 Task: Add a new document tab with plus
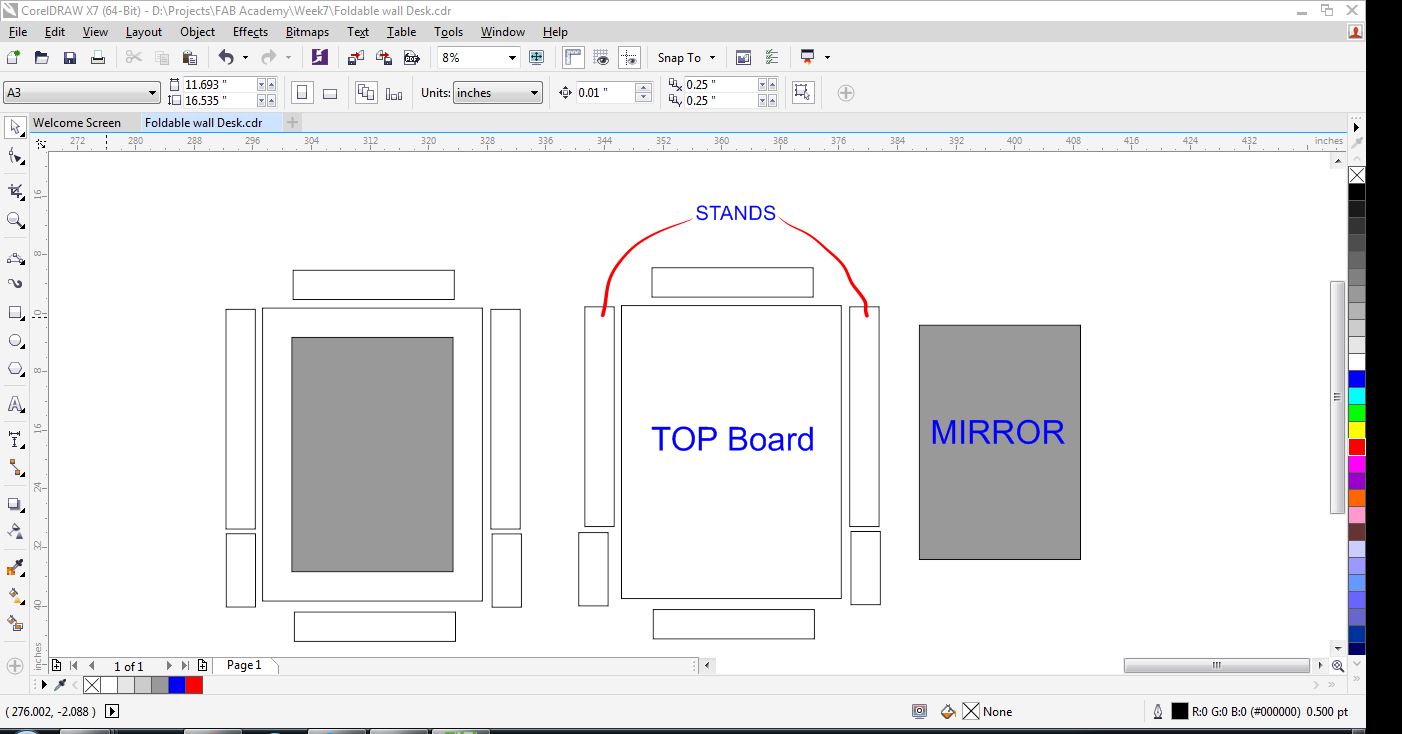click(x=292, y=122)
